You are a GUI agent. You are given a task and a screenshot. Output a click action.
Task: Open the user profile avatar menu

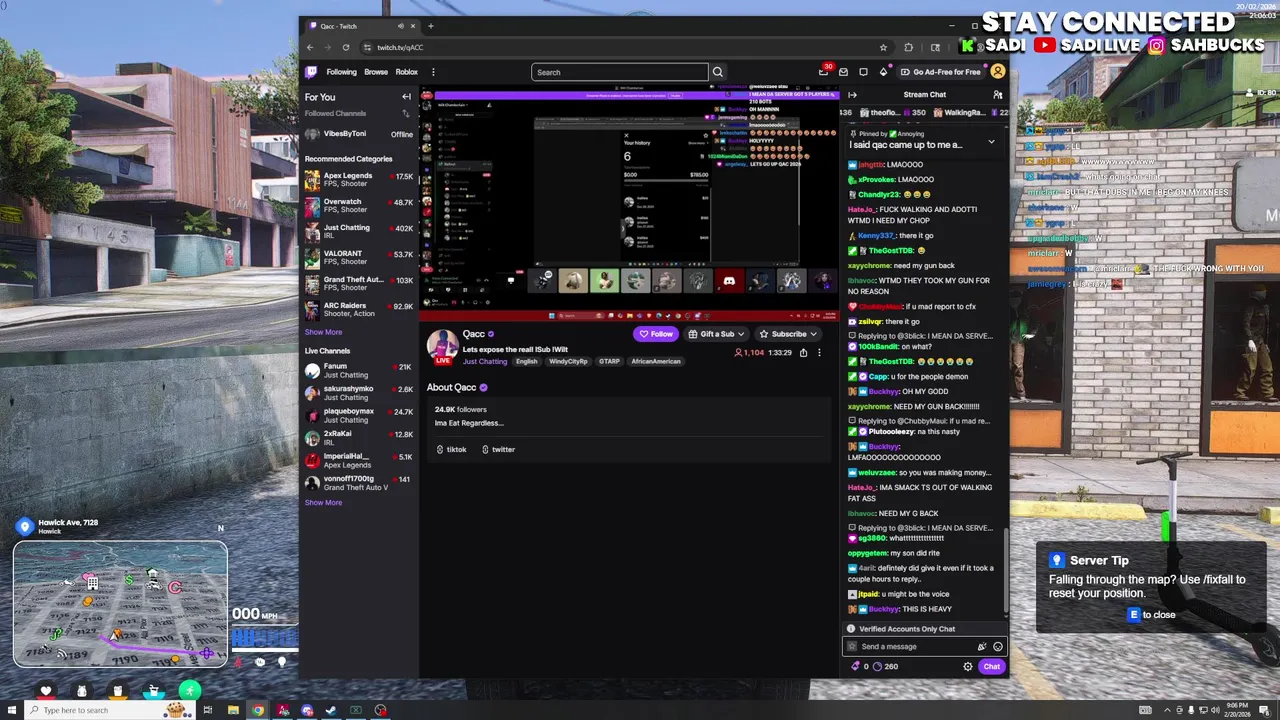click(x=998, y=72)
